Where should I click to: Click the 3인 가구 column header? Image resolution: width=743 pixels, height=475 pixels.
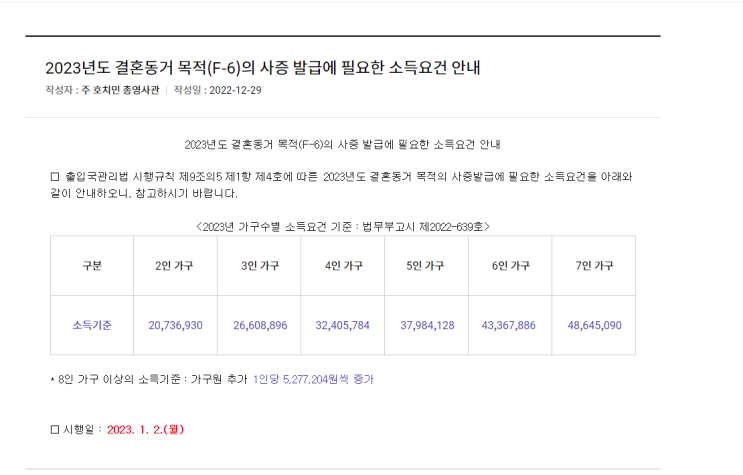click(x=260, y=265)
